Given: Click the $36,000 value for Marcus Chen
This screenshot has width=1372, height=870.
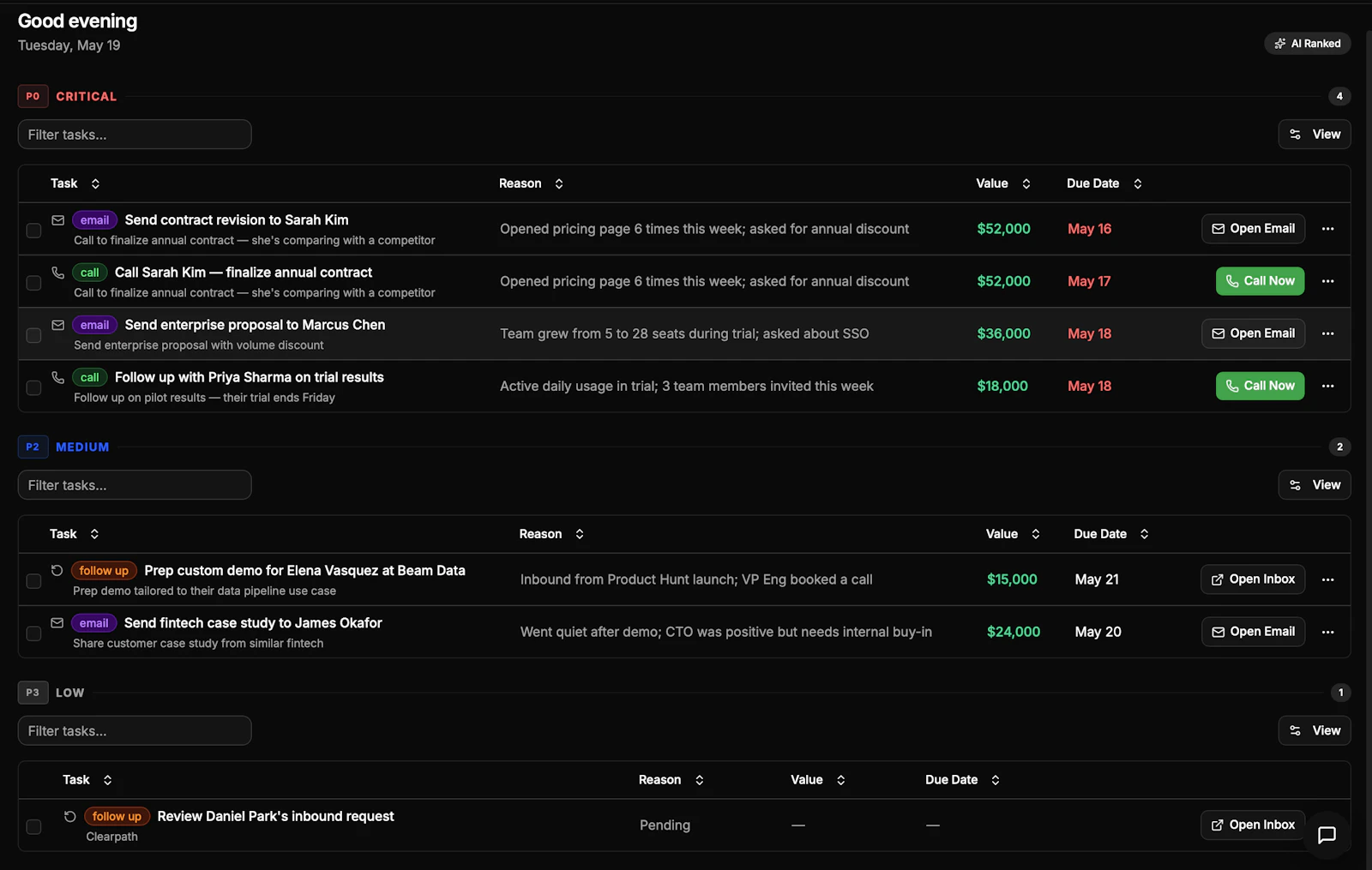Looking at the screenshot, I should click(1003, 333).
